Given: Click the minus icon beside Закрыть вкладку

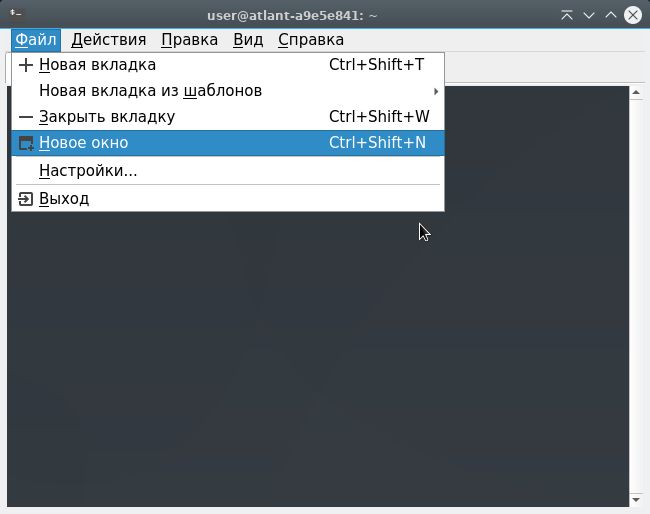Looking at the screenshot, I should coord(26,117).
